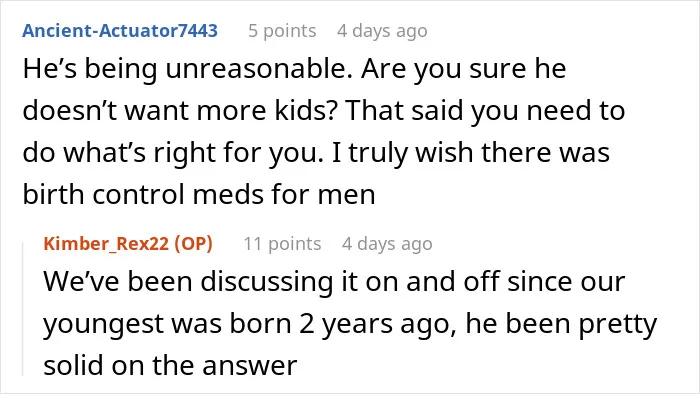Open Ancient-Actuator7443's user profile
The width and height of the screenshot is (700, 394).
pyautogui.click(x=120, y=30)
